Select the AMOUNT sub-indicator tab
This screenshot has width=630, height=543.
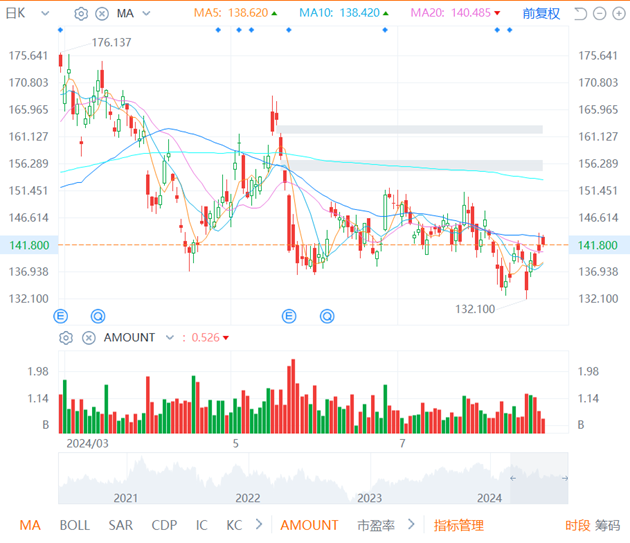click(x=309, y=525)
